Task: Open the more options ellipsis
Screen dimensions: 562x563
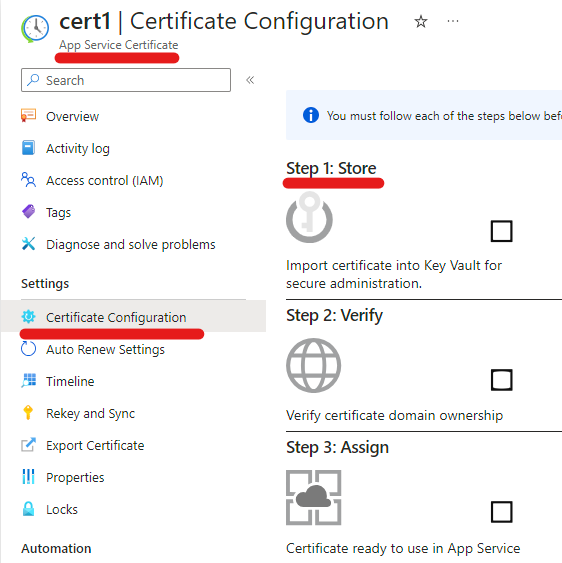Action: coord(452,21)
